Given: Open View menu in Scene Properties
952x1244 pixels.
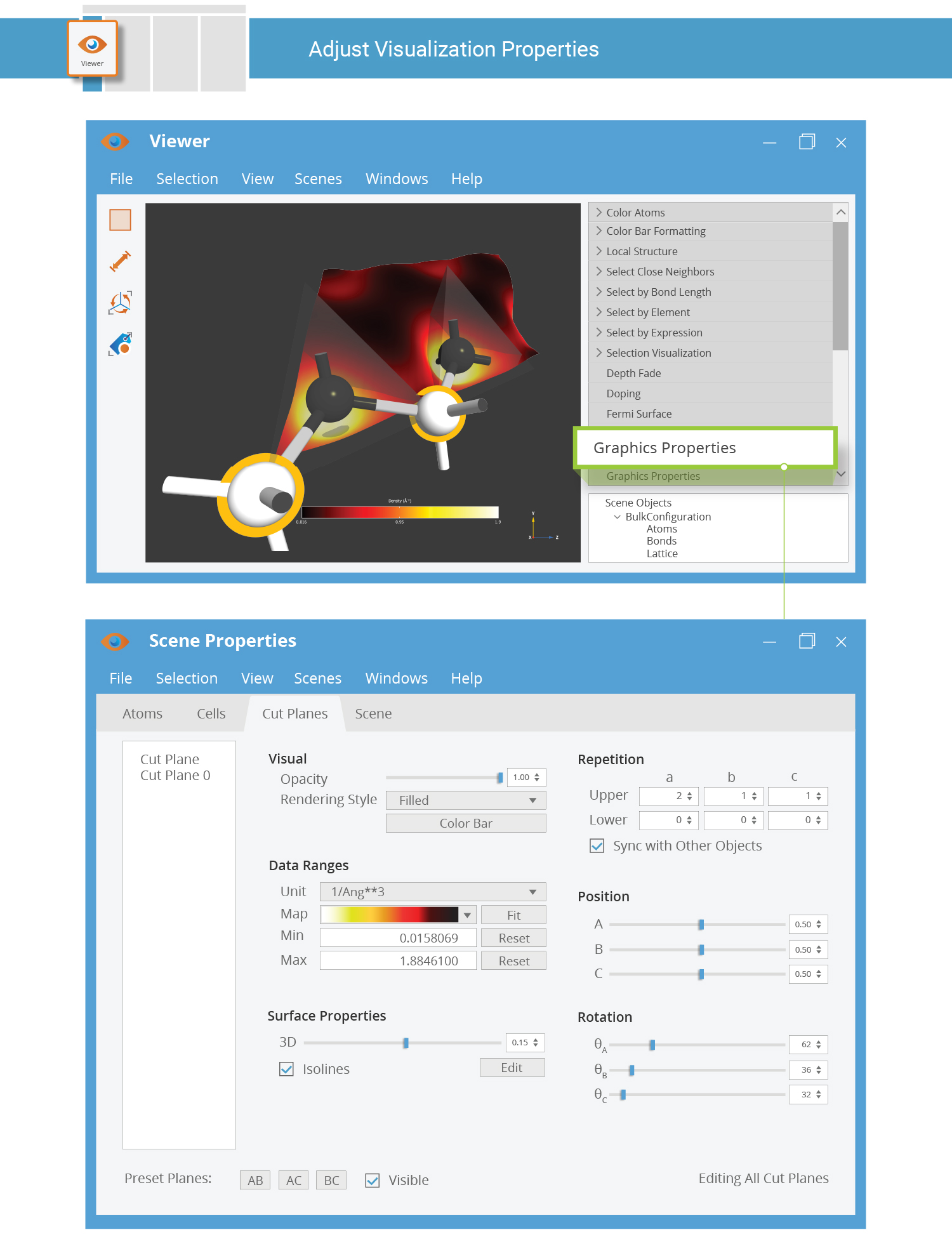Looking at the screenshot, I should (x=257, y=678).
